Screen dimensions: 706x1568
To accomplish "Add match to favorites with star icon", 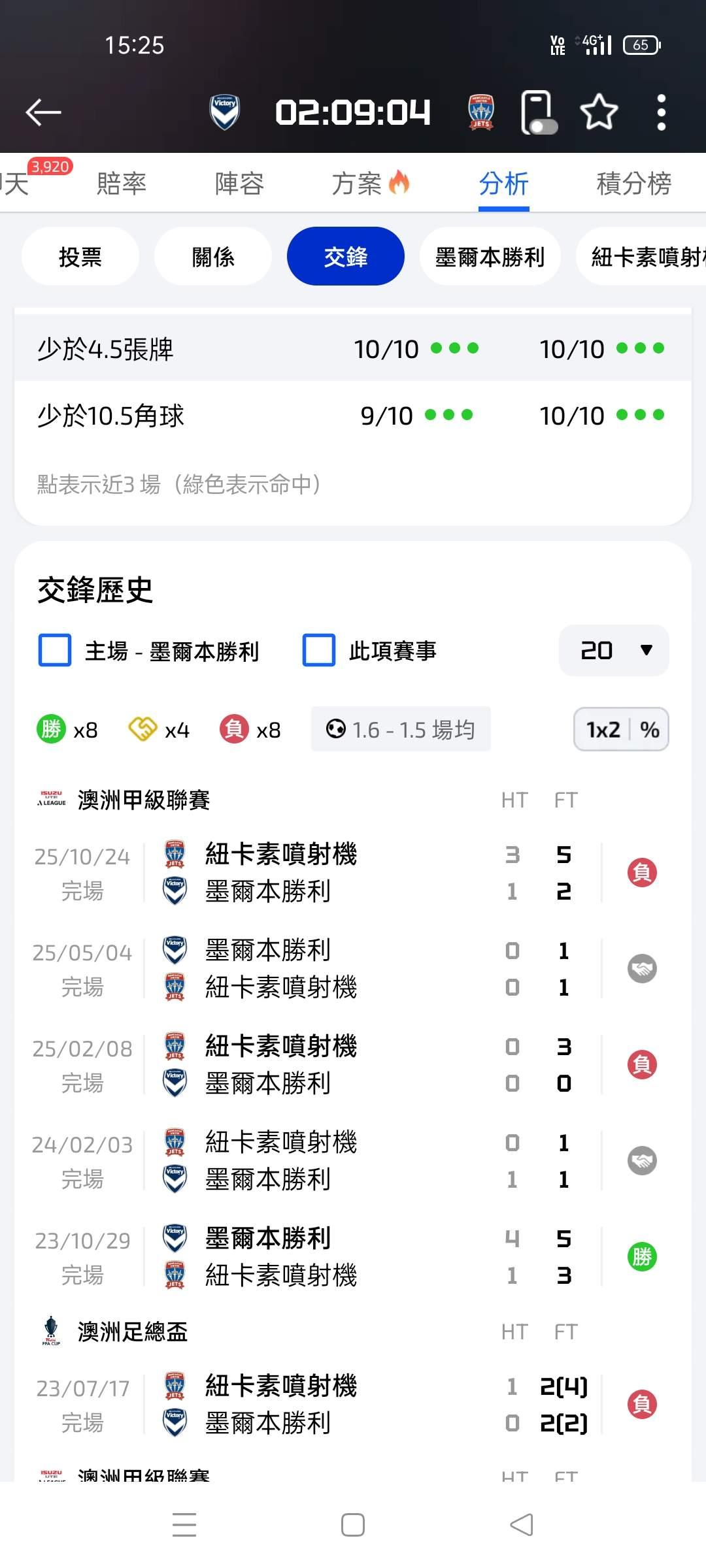I will 599,112.
